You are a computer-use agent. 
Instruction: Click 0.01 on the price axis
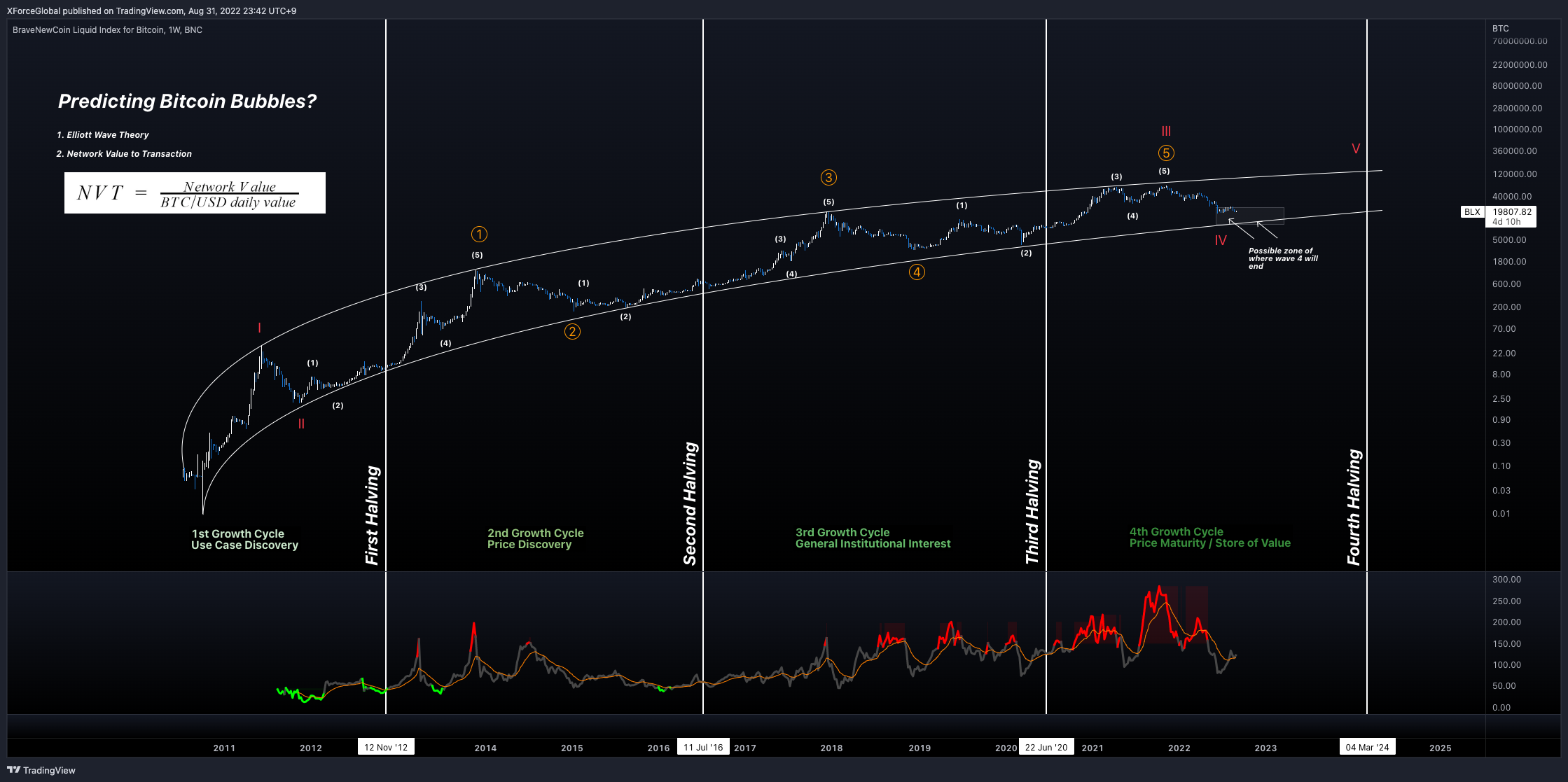1501,514
